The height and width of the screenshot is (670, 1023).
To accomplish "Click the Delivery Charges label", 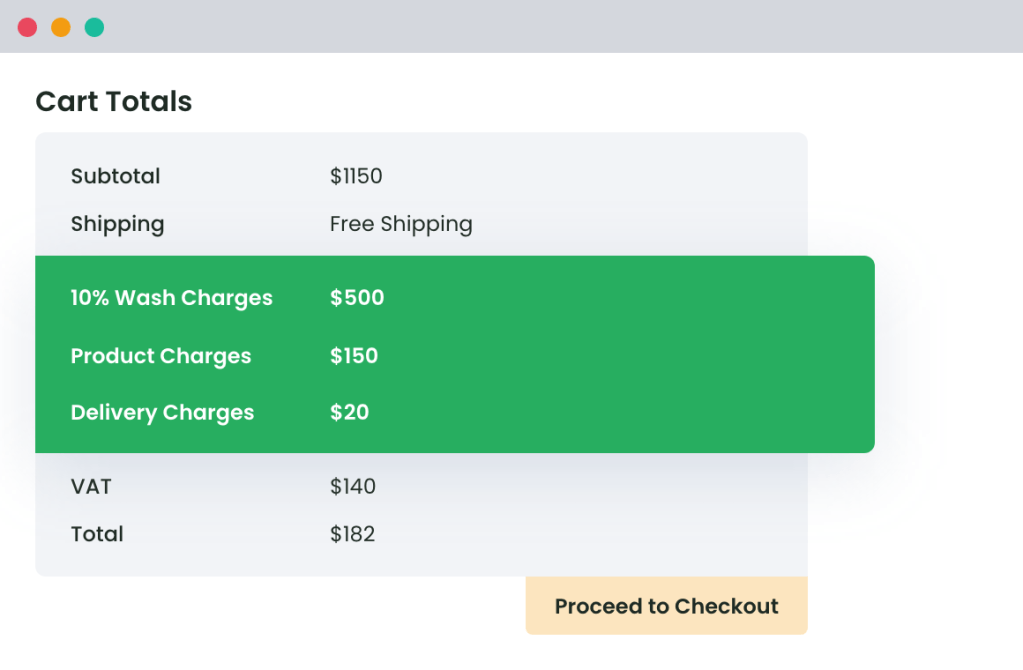I will coord(162,412).
